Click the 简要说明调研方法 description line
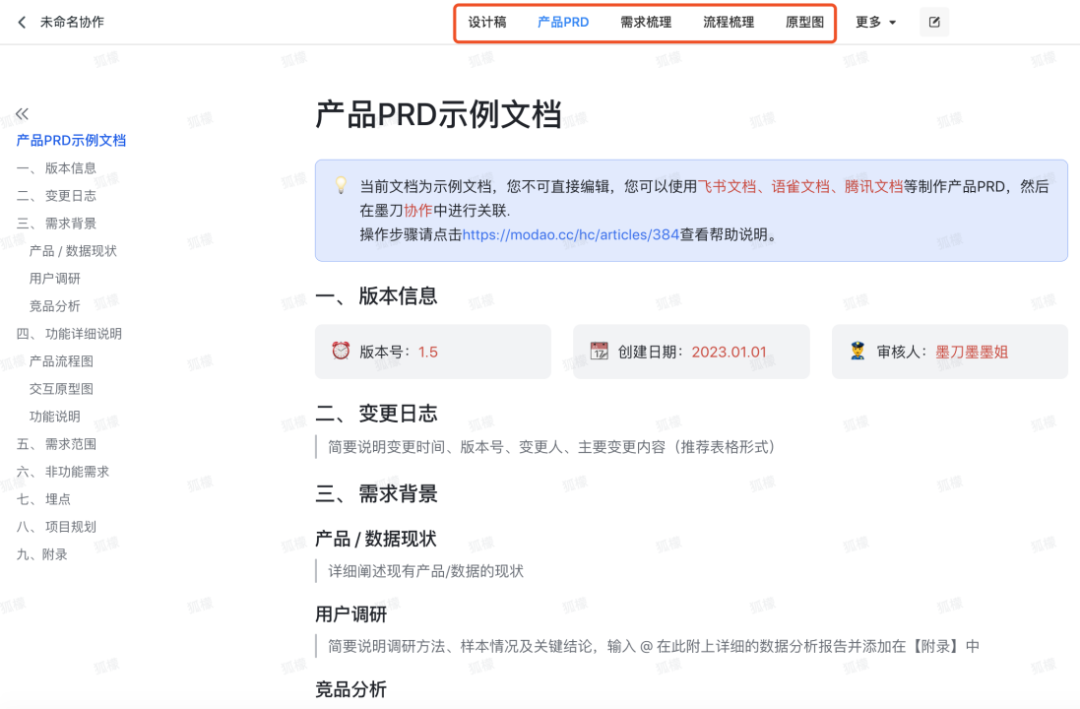This screenshot has height=709, width=1080. click(654, 646)
